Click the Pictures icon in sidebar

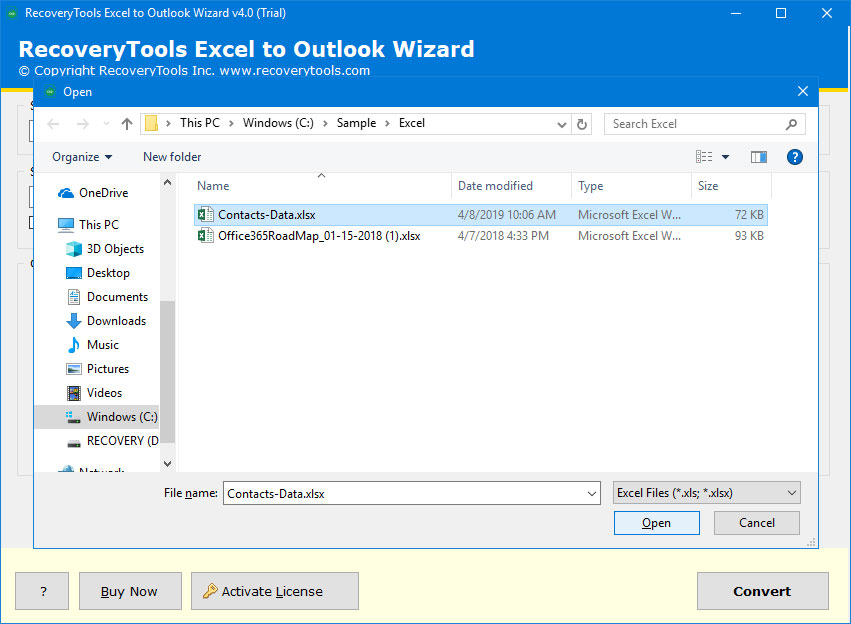point(74,369)
